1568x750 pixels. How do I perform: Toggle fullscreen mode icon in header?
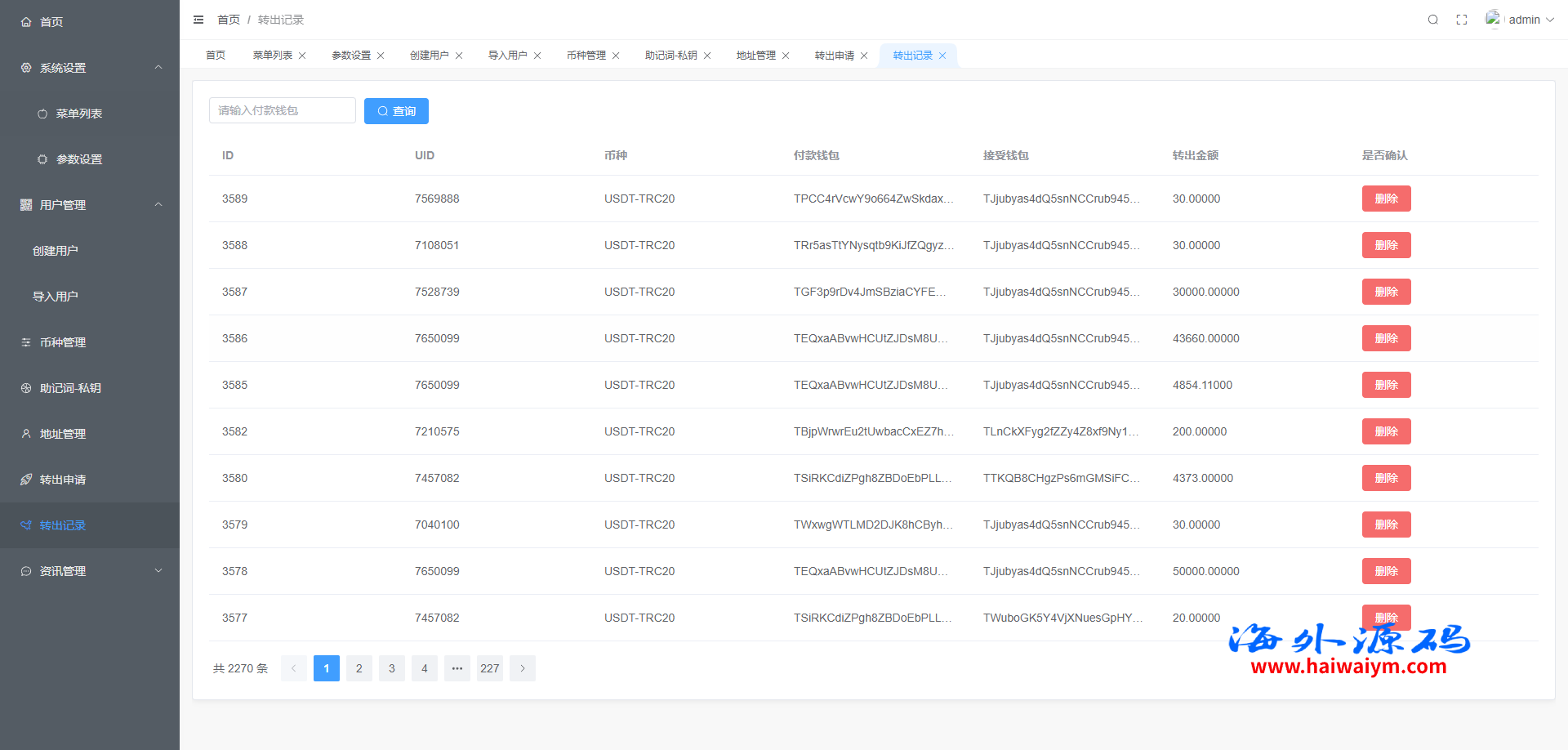1462,20
